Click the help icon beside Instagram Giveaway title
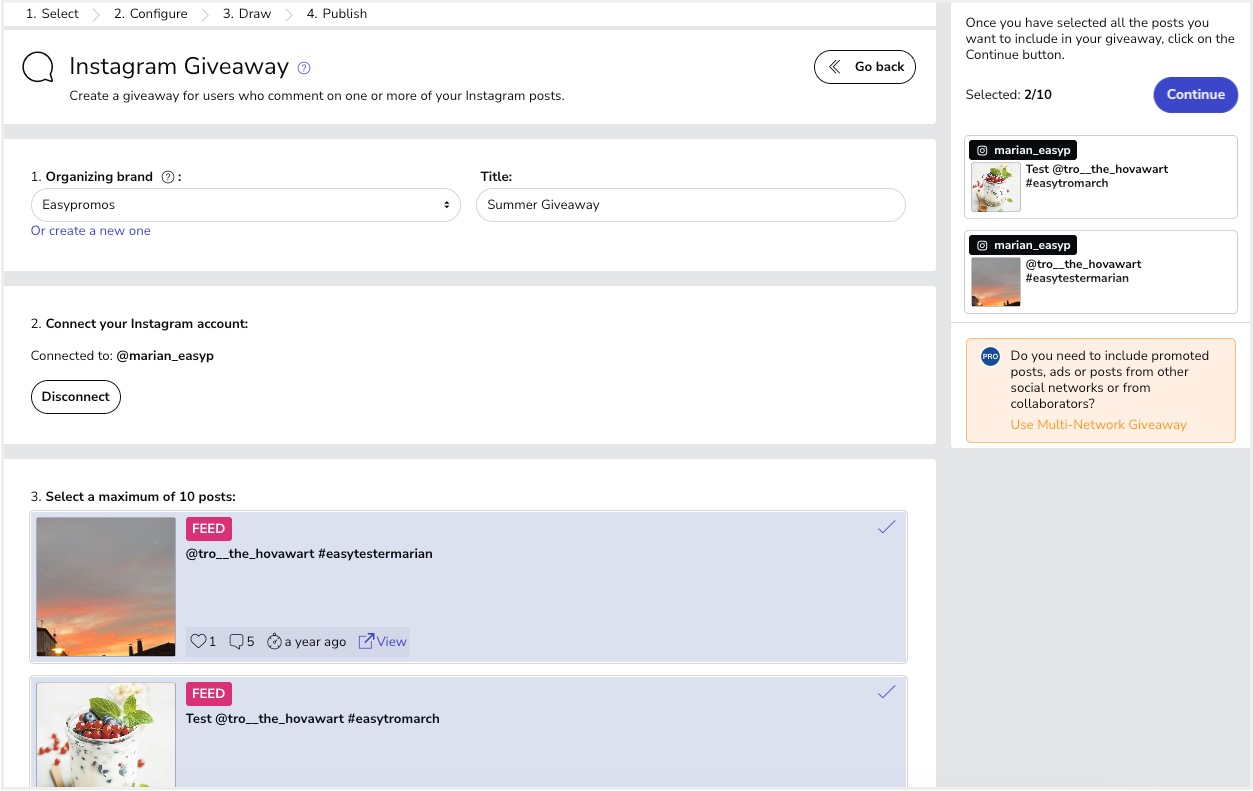The width and height of the screenshot is (1253, 791). pyautogui.click(x=305, y=68)
